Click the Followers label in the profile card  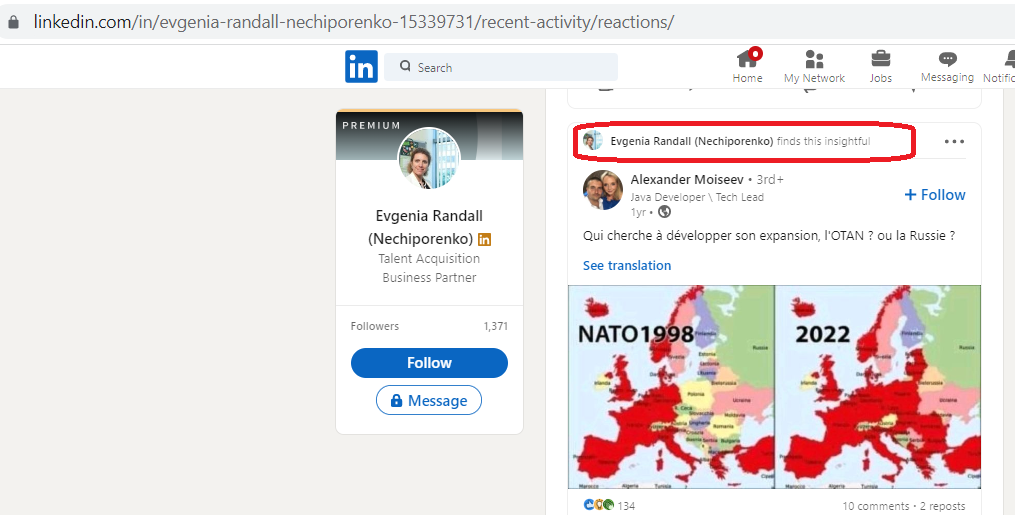coord(375,326)
